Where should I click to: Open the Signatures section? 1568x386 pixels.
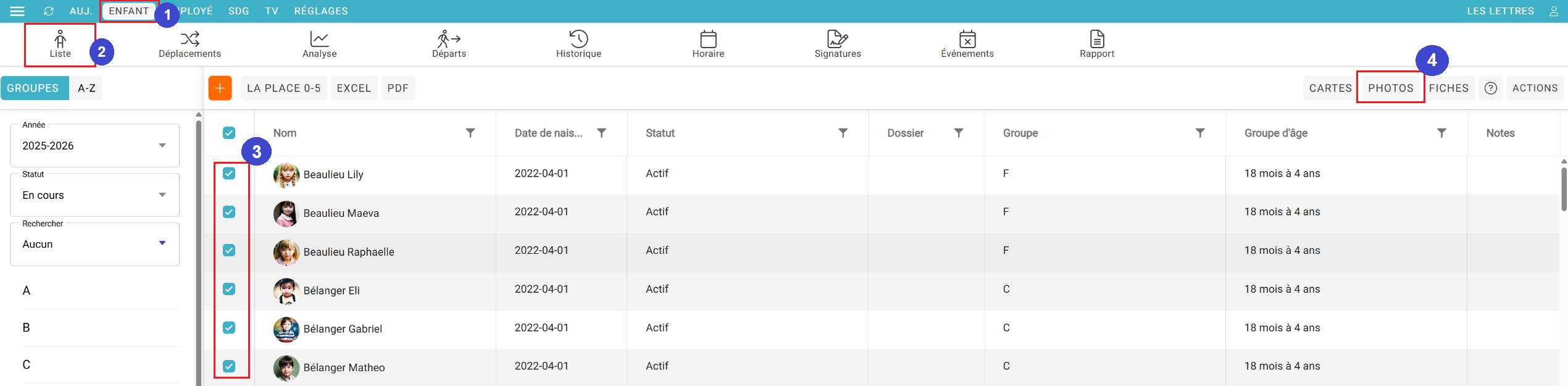point(837,44)
